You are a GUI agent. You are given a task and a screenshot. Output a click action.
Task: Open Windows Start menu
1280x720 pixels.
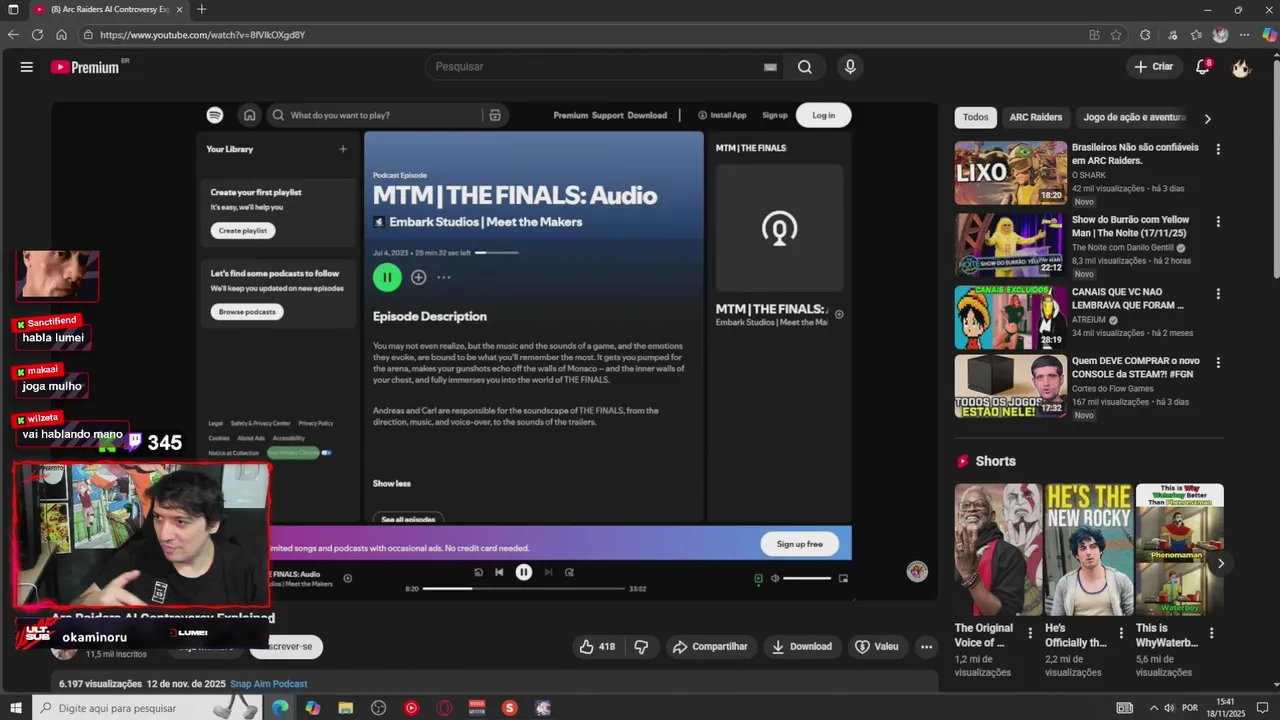point(14,708)
